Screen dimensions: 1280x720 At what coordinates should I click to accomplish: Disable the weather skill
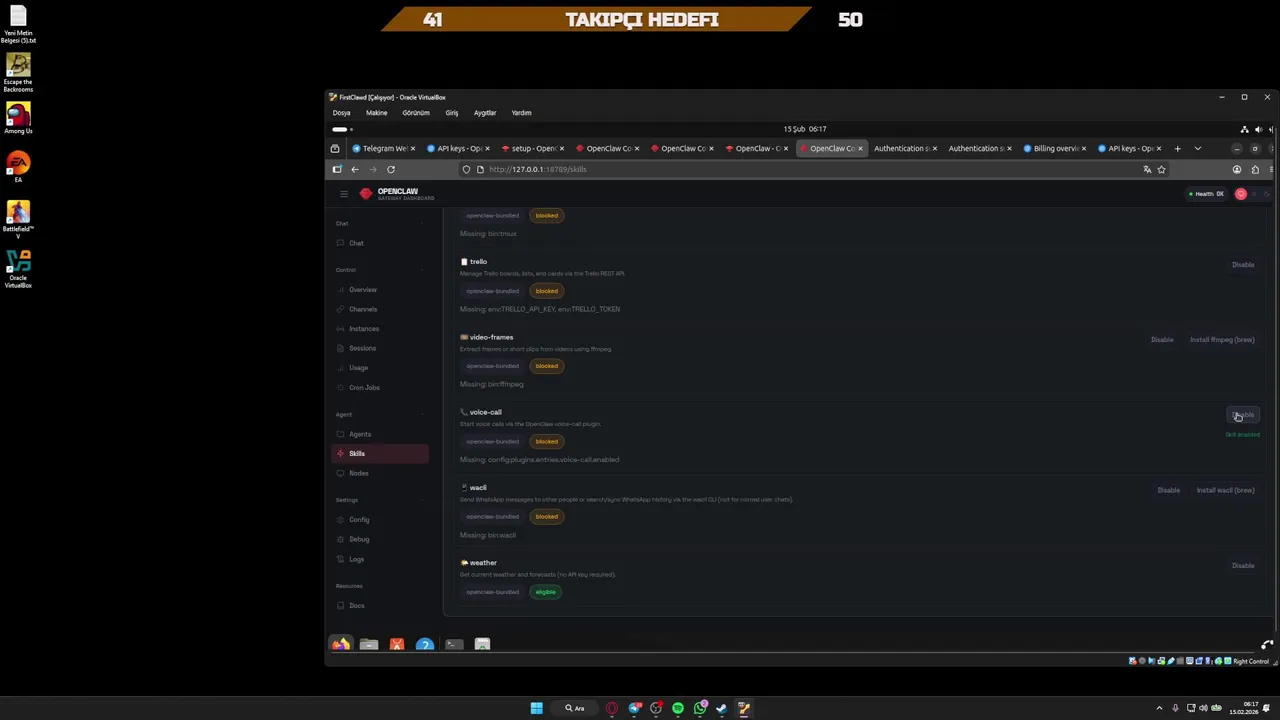pyautogui.click(x=1243, y=566)
